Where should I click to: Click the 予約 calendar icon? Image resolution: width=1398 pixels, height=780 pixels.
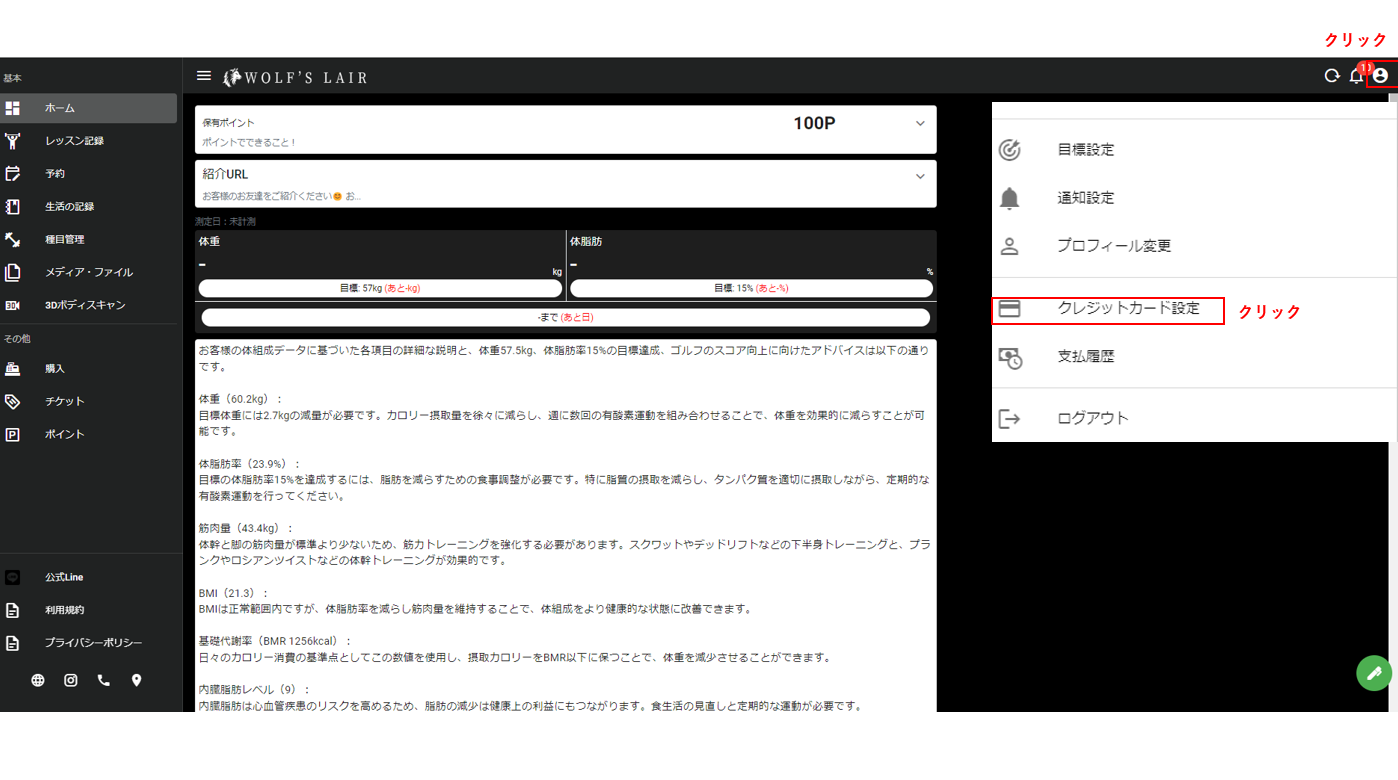tap(13, 174)
